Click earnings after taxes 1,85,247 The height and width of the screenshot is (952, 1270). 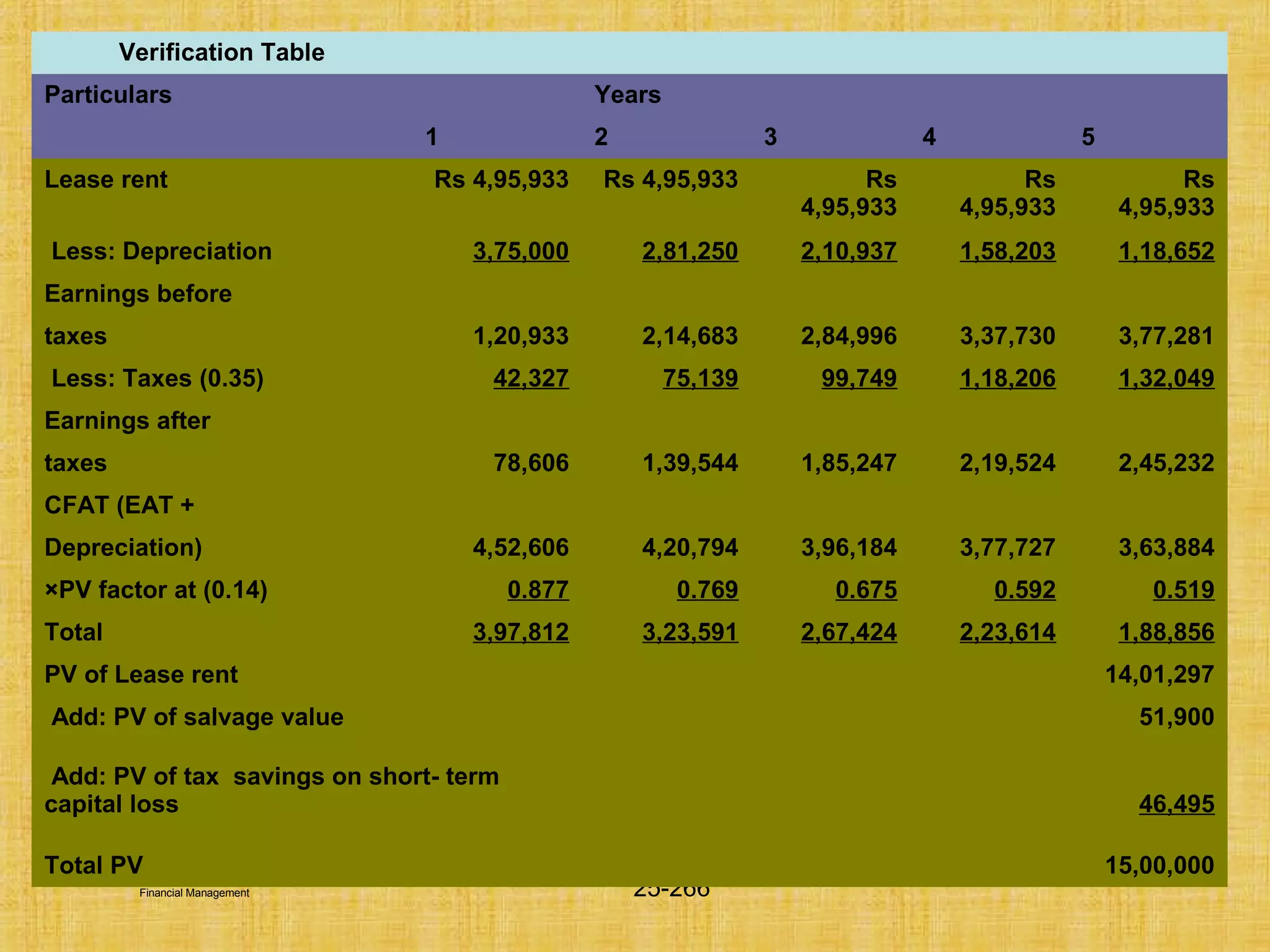point(849,463)
